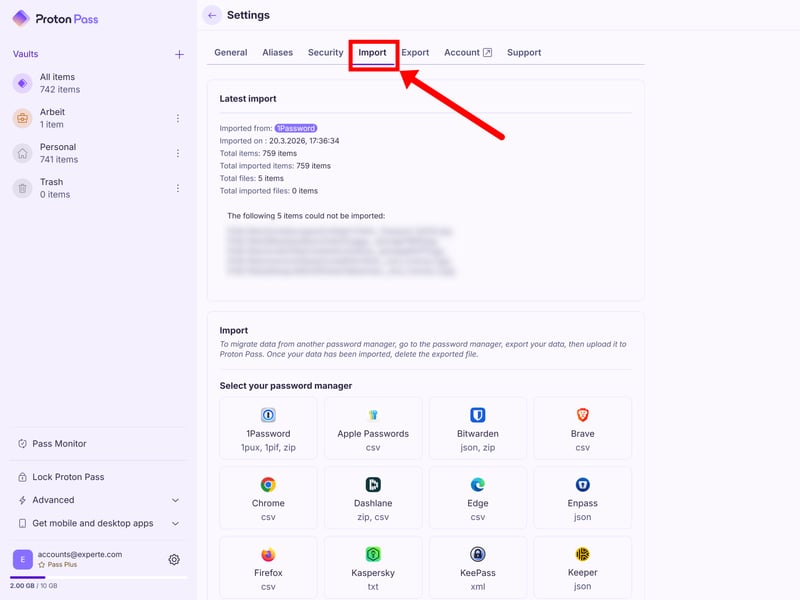Go to the Aliases tab
This screenshot has height=600, width=800.
point(277,52)
